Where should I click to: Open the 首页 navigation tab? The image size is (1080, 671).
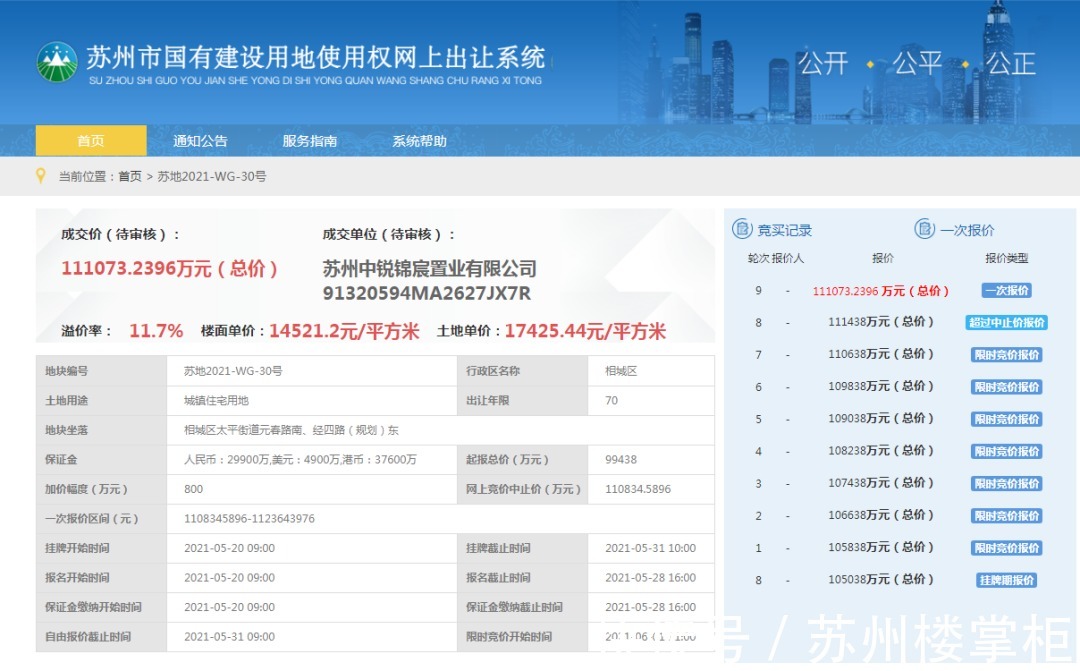click(x=91, y=141)
